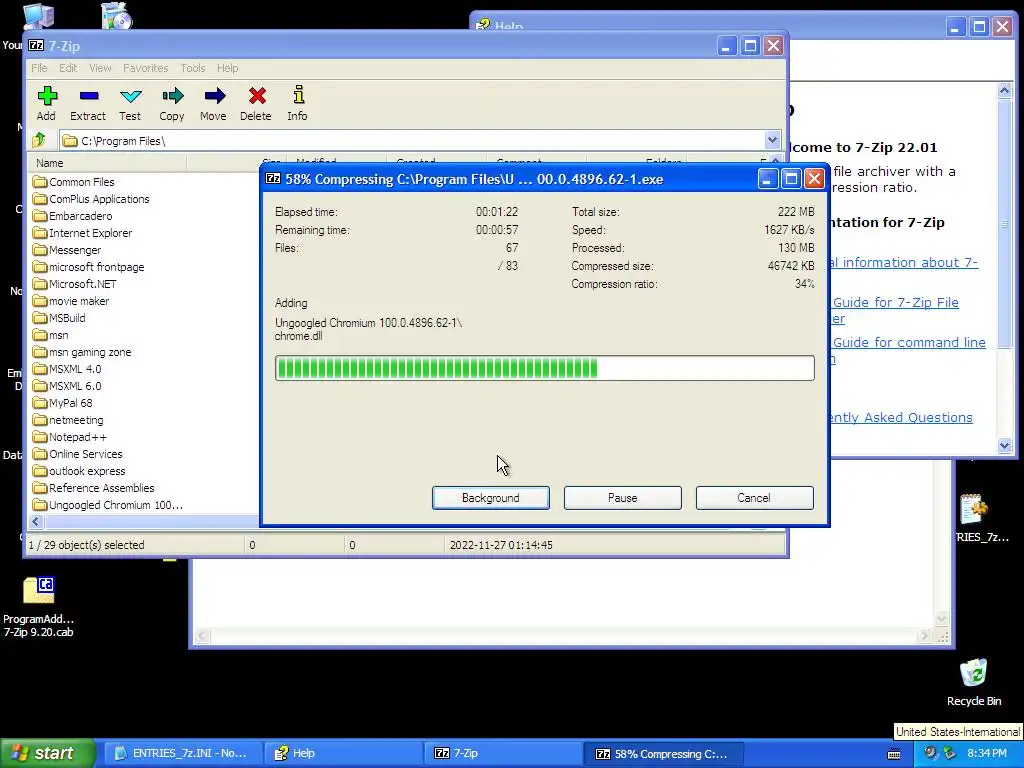
Task: Click the Cancel button
Action: click(754, 498)
